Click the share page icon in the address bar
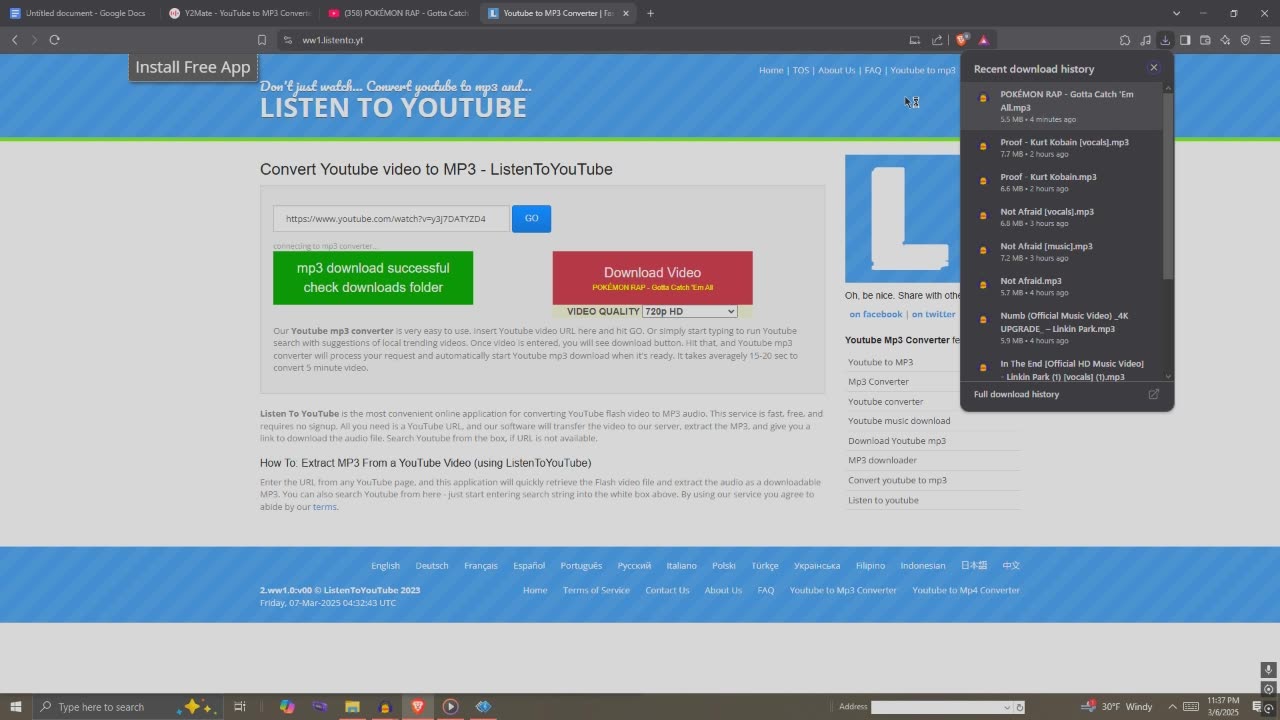1280x720 pixels. point(937,40)
